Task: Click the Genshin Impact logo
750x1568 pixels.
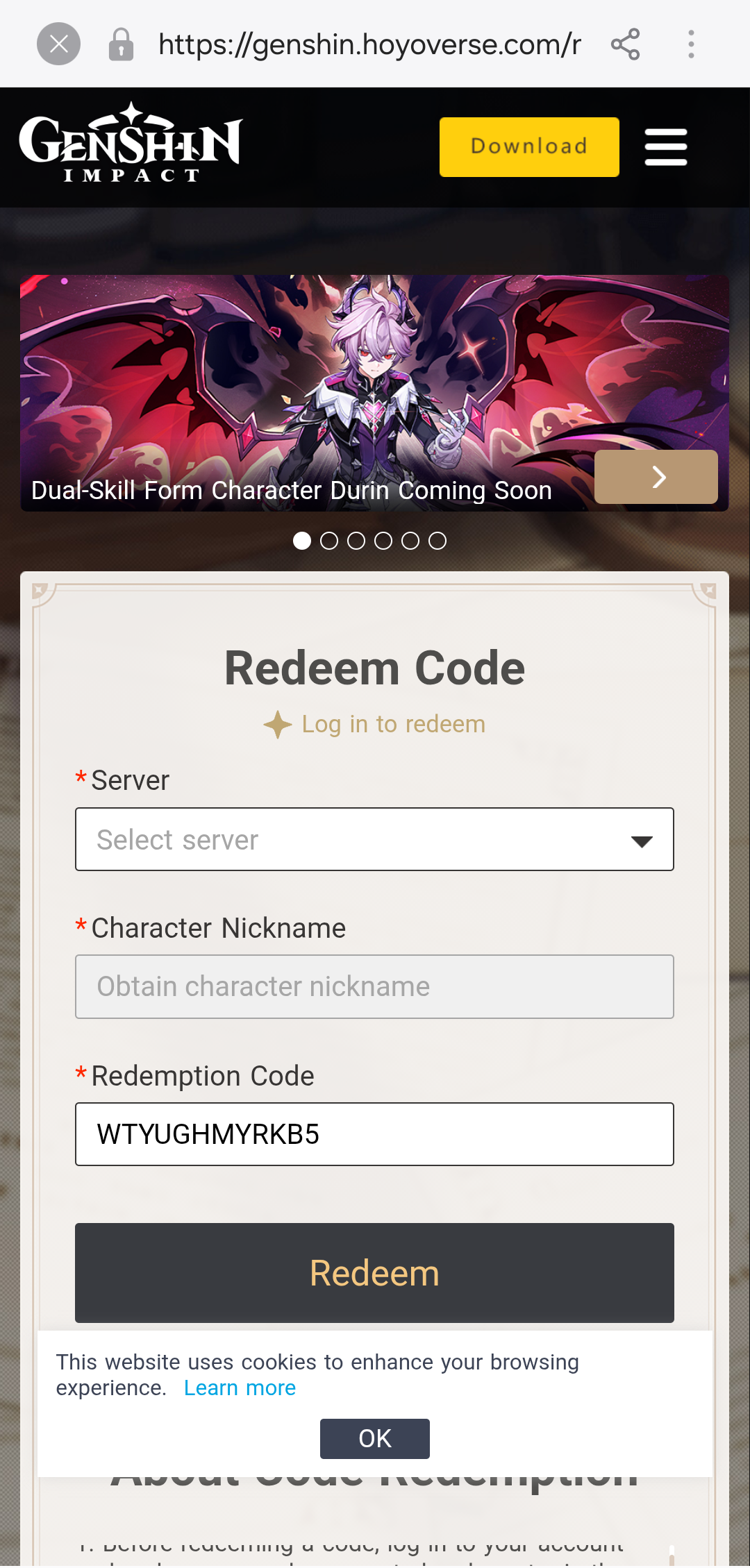Action: tap(131, 143)
